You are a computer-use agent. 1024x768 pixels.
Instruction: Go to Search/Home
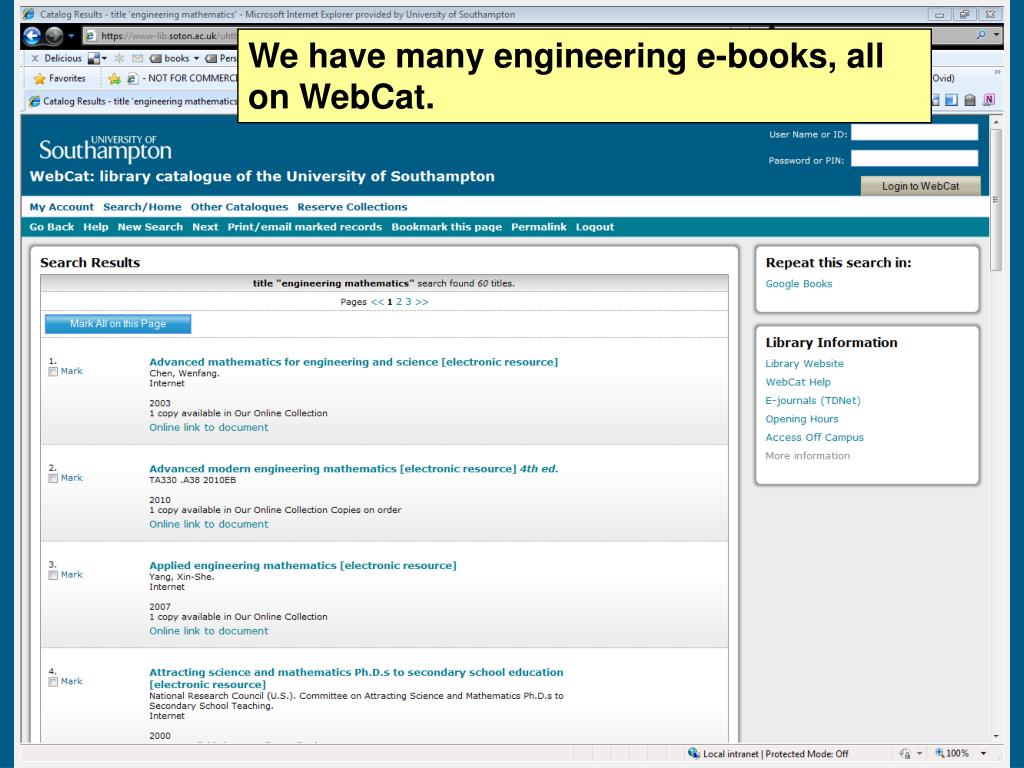click(142, 207)
